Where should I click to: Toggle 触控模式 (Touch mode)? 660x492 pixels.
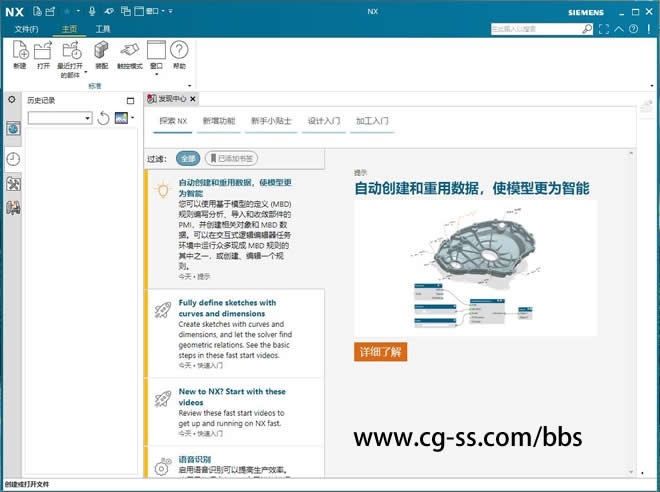129,50
